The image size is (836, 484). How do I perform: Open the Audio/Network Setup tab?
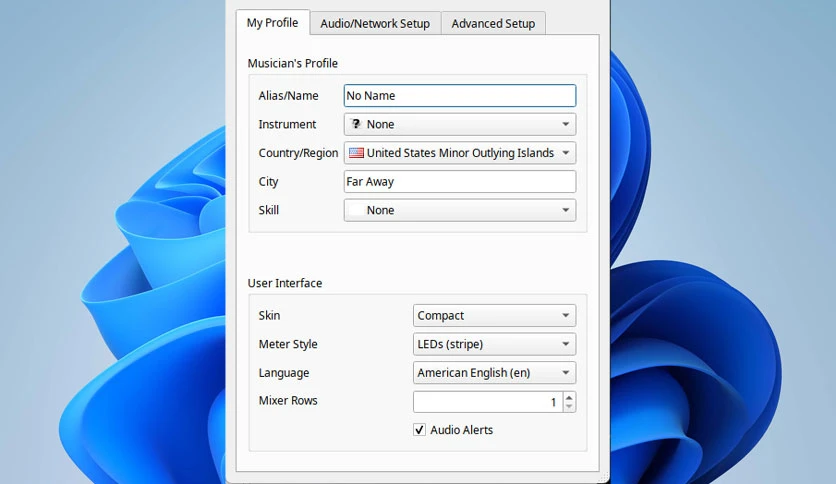tap(375, 23)
